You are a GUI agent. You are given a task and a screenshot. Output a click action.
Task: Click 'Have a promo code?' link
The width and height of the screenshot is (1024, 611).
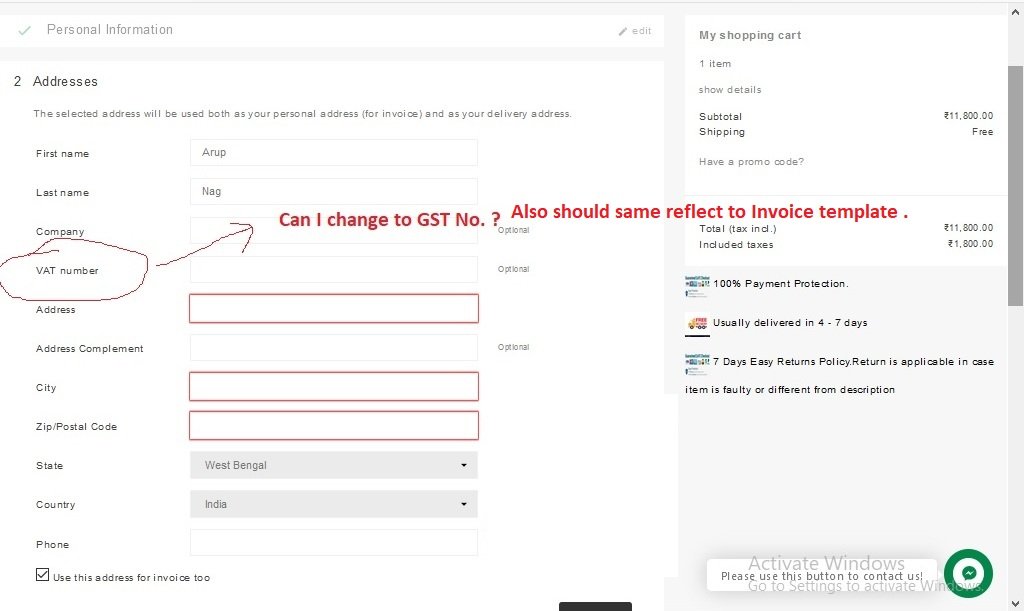pos(751,162)
